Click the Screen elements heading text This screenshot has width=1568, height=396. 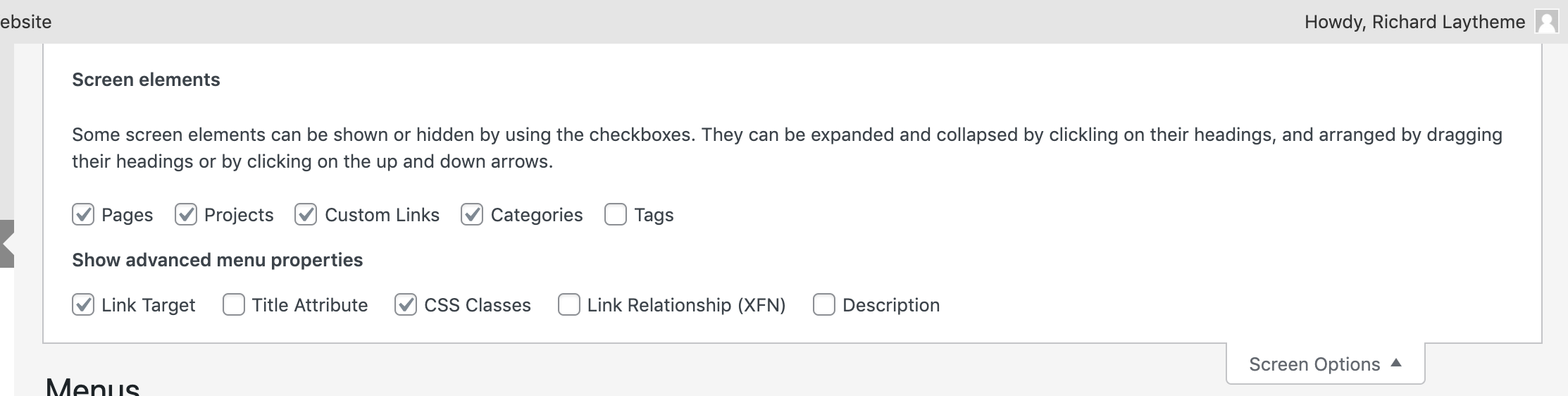coord(146,80)
